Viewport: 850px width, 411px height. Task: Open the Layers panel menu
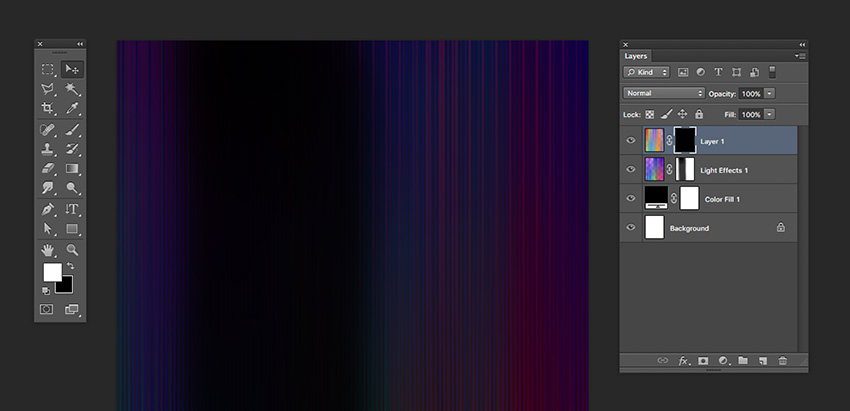[800, 56]
